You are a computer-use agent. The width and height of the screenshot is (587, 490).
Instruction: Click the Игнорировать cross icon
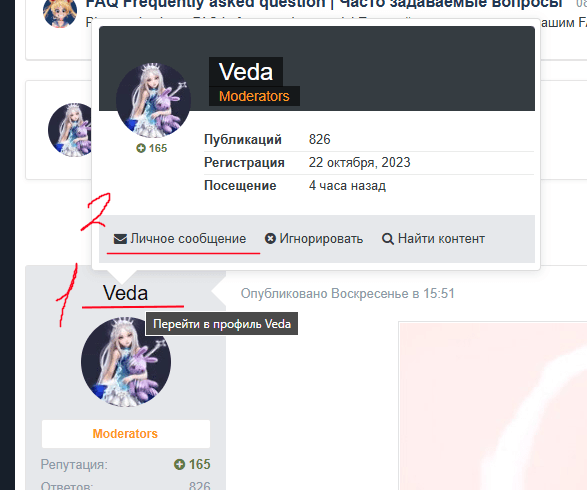coord(270,238)
